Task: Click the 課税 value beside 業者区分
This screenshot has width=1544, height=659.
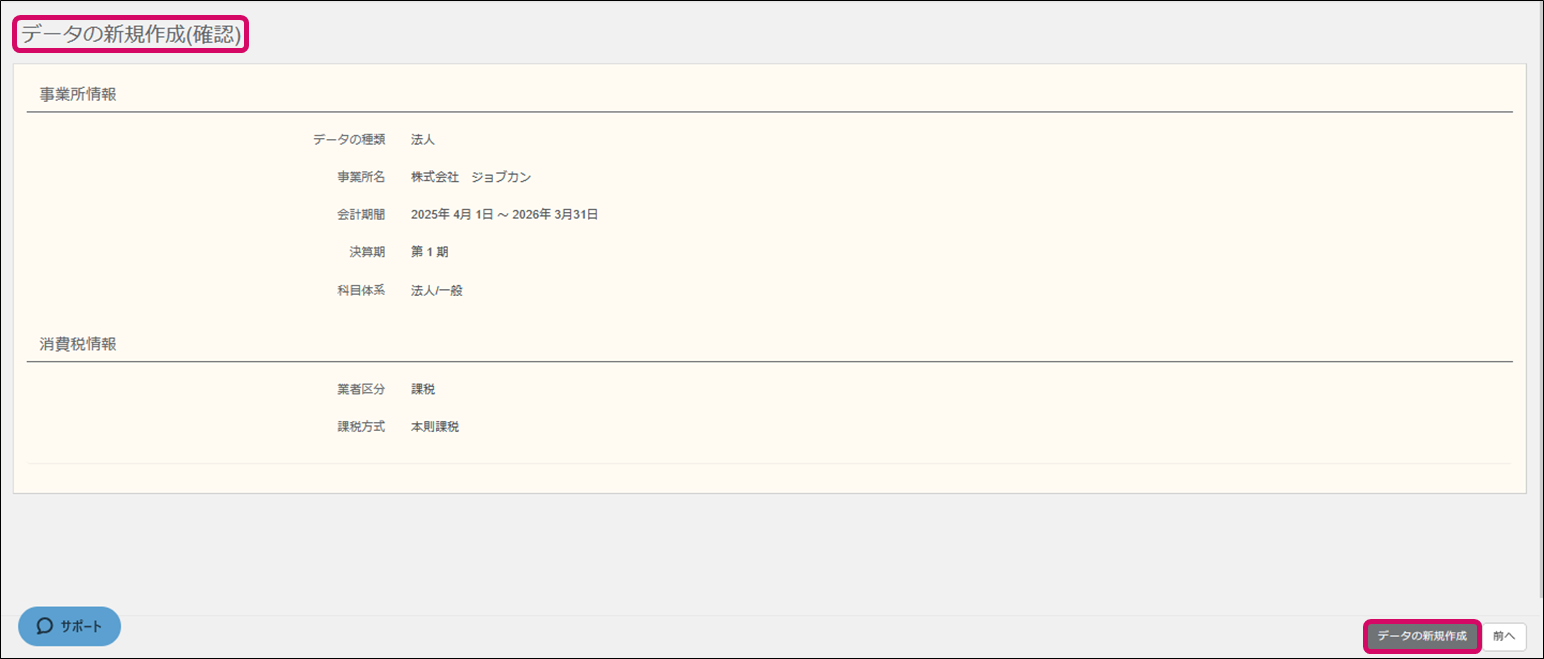Action: tap(423, 389)
